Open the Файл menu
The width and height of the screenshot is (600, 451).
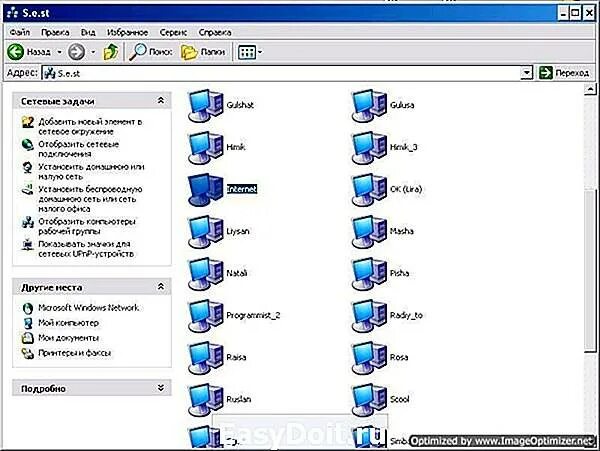[x=20, y=32]
